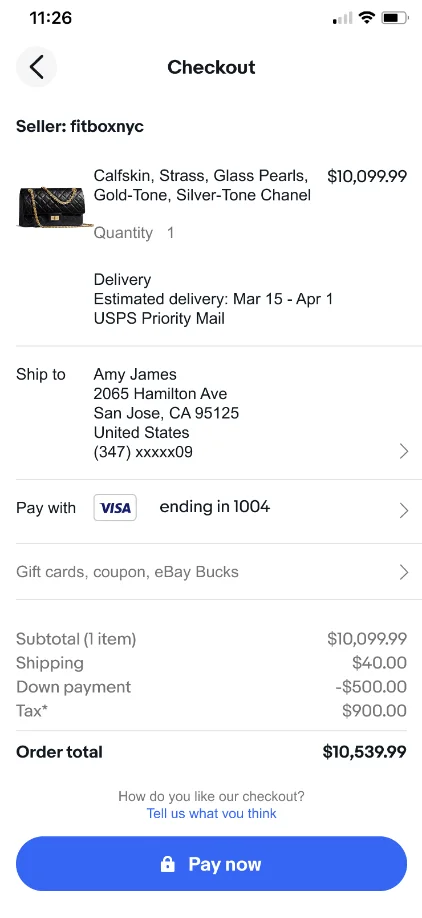Open the 'Tell us what you think' link

(x=211, y=813)
